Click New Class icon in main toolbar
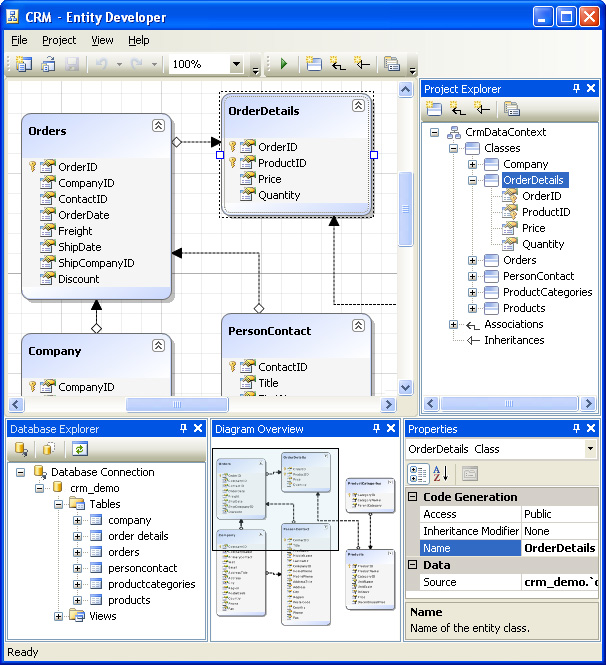 314,64
